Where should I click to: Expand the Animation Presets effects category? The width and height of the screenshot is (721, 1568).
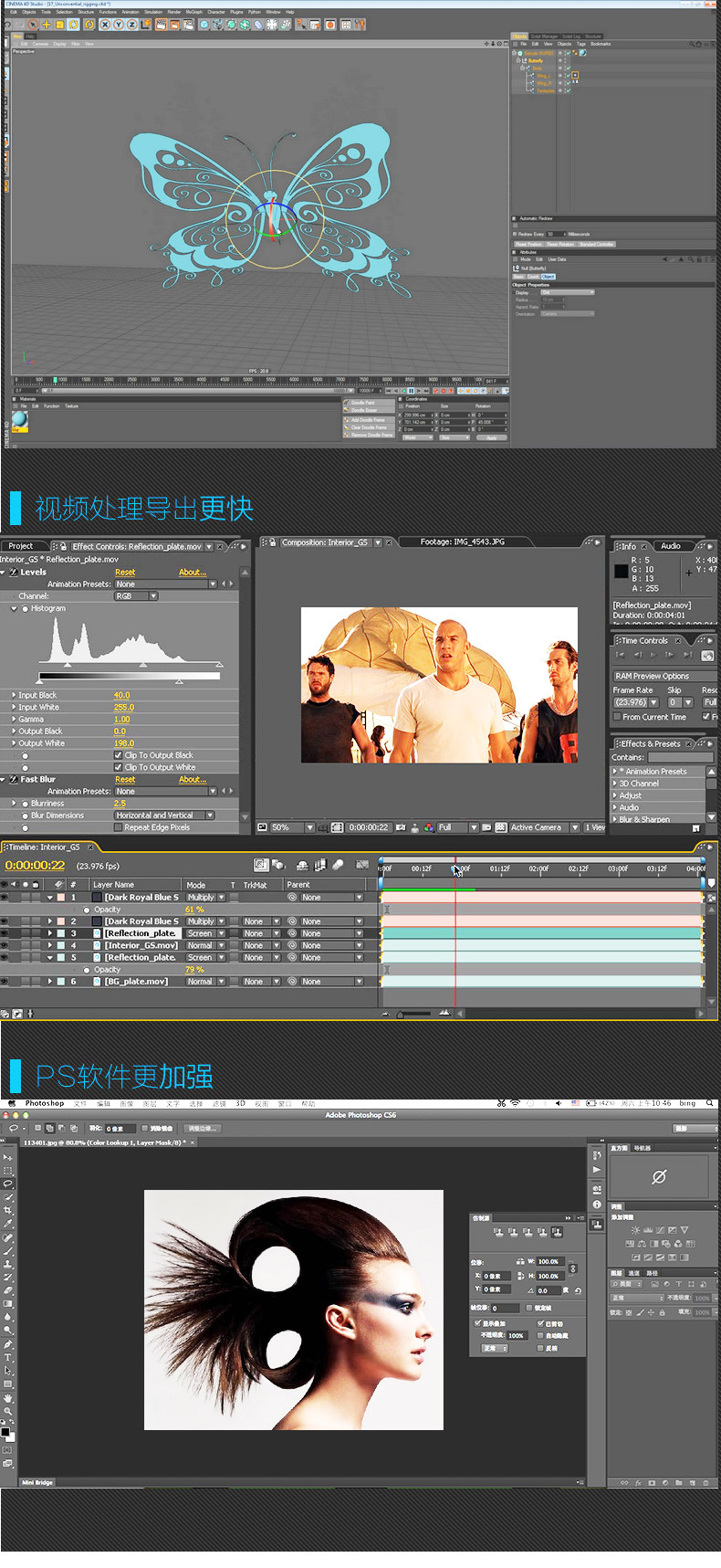point(615,772)
